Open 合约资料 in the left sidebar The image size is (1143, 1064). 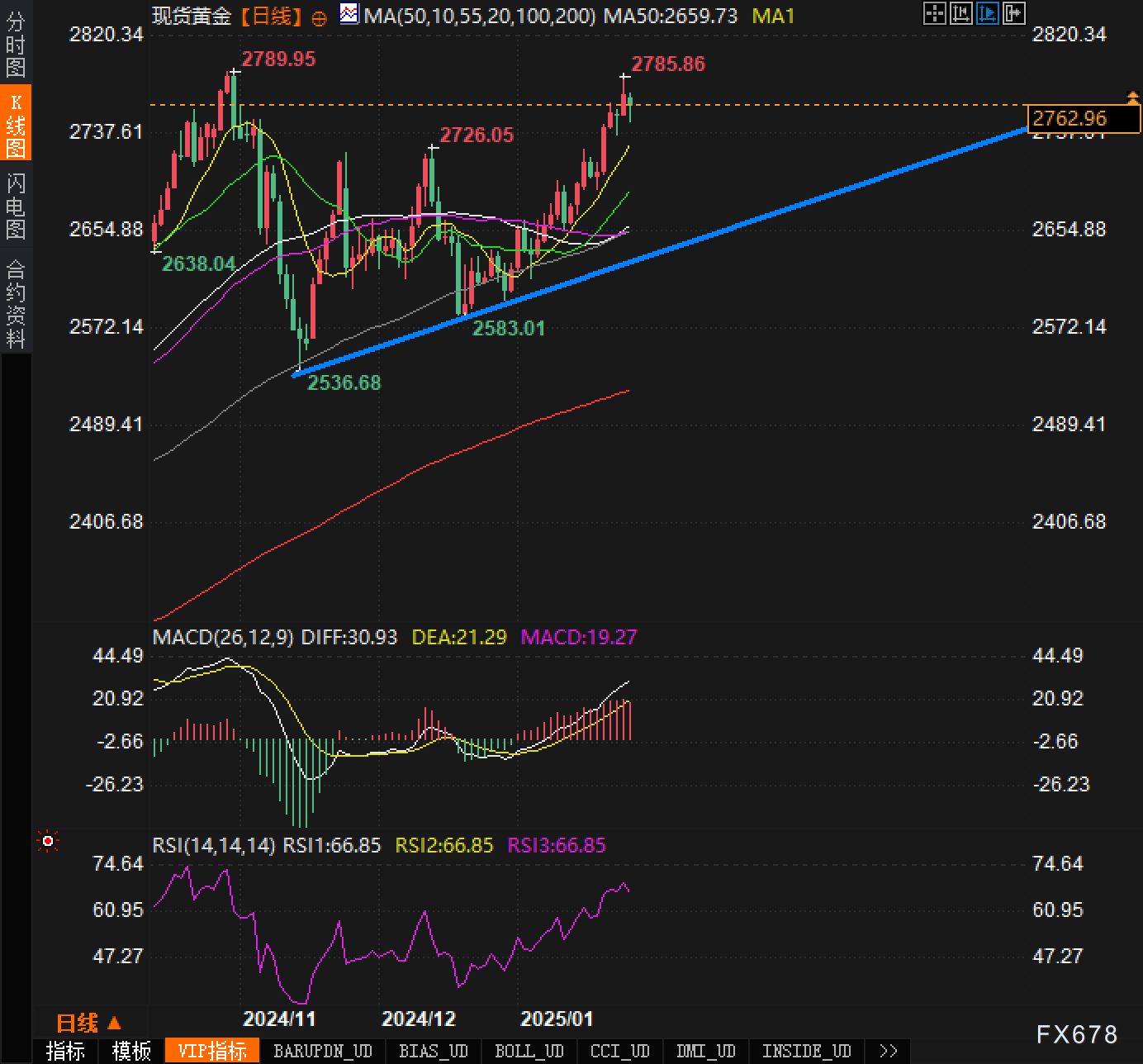16,303
